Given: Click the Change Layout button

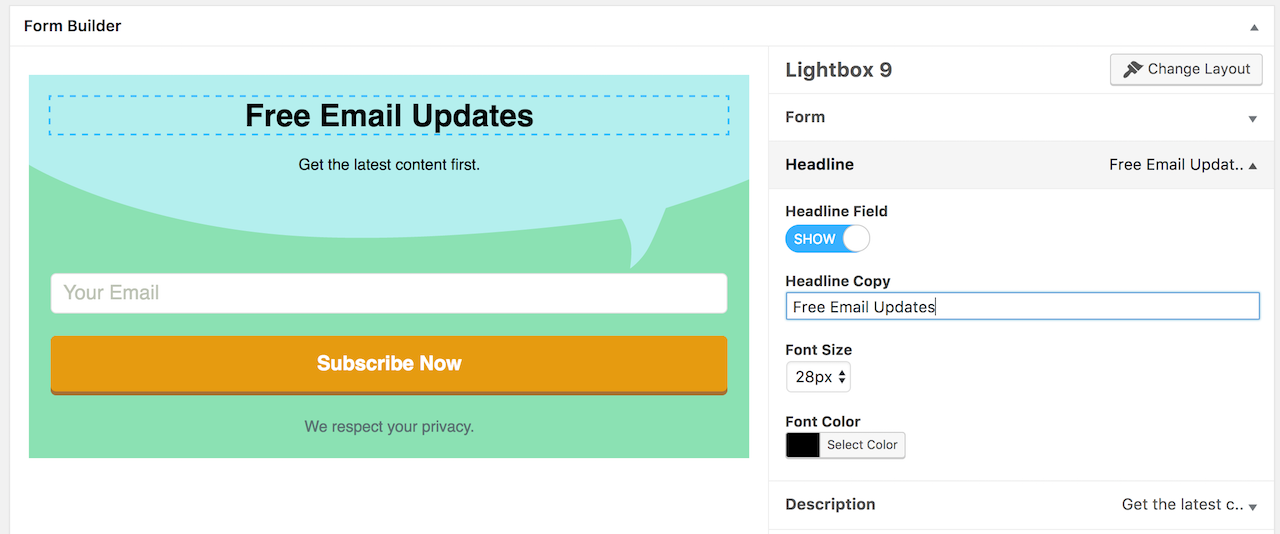Looking at the screenshot, I should (x=1186, y=69).
